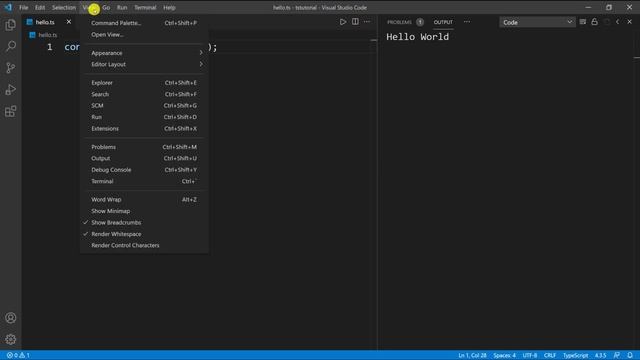Choose Explorer from View menu
640x360 pixels.
pyautogui.click(x=144, y=83)
